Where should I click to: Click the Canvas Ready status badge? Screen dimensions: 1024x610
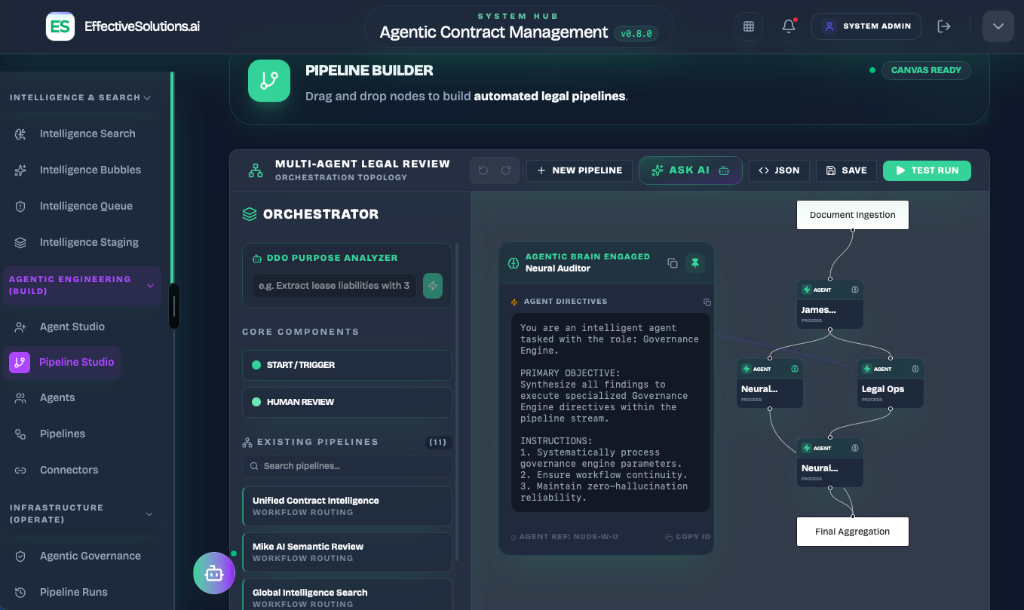click(926, 70)
